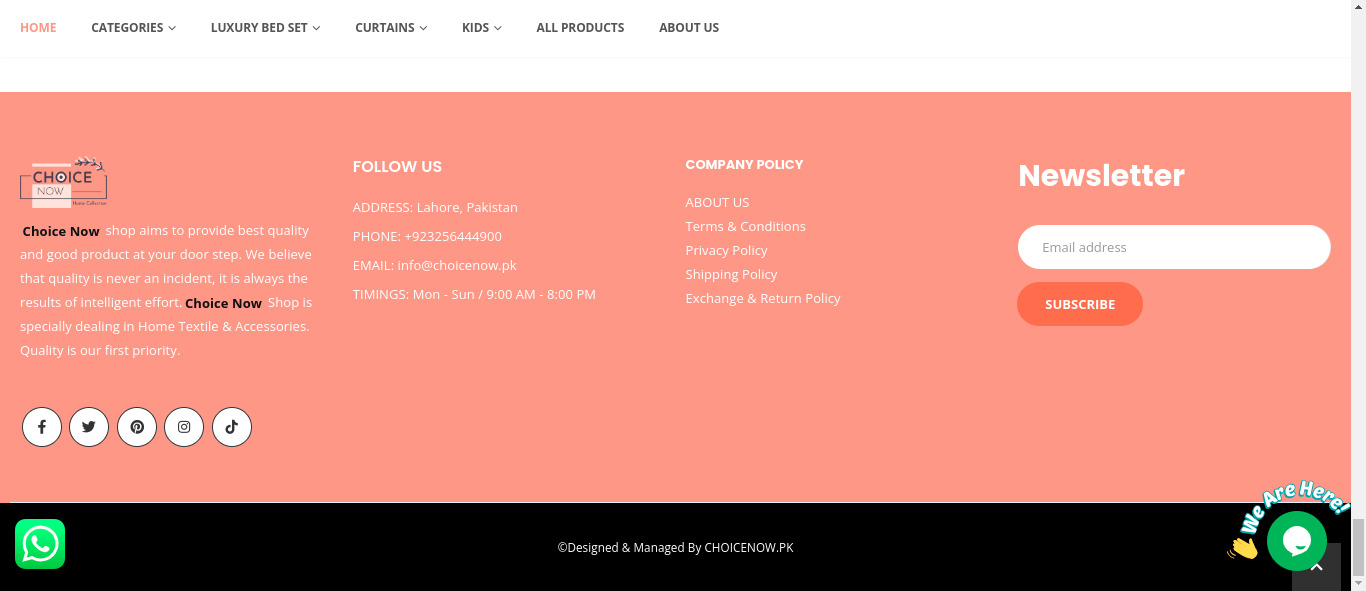Open the Twitter social icon
The height and width of the screenshot is (591, 1366).
tap(89, 427)
